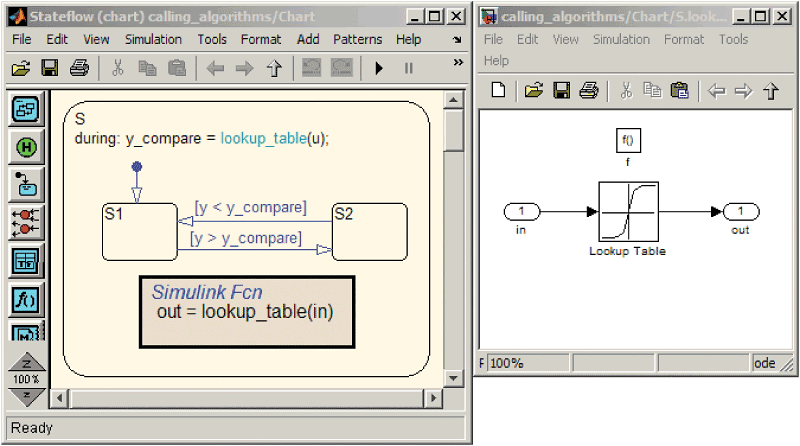Screen dimensions: 800x446
Task: Click the Simulink Fcn box in chart
Action: 246,311
